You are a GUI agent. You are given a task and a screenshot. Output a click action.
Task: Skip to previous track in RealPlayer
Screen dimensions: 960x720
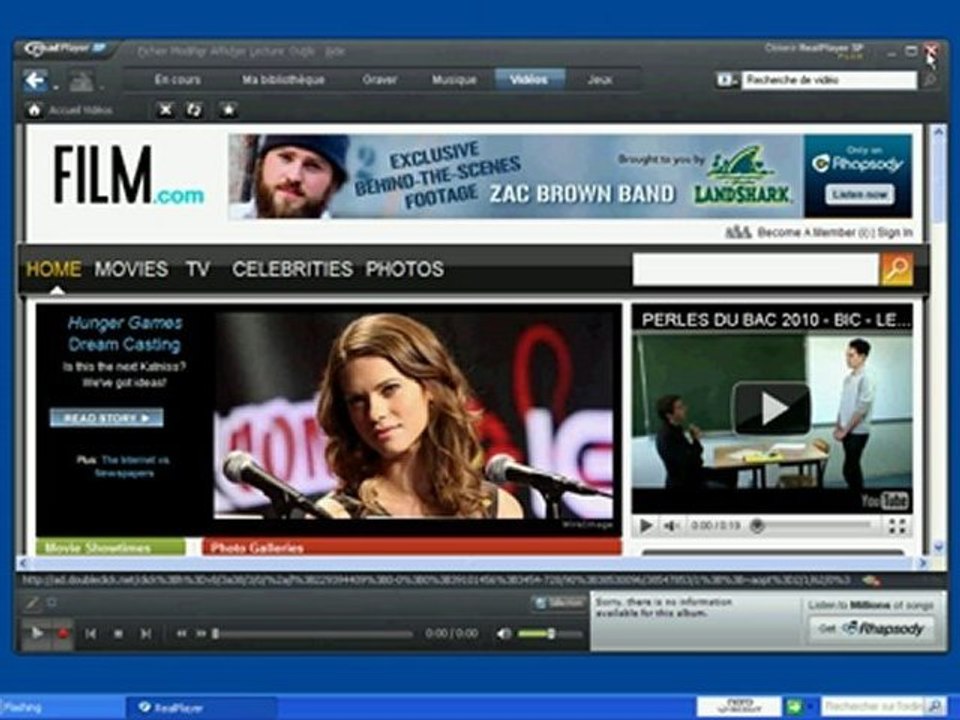(x=91, y=634)
